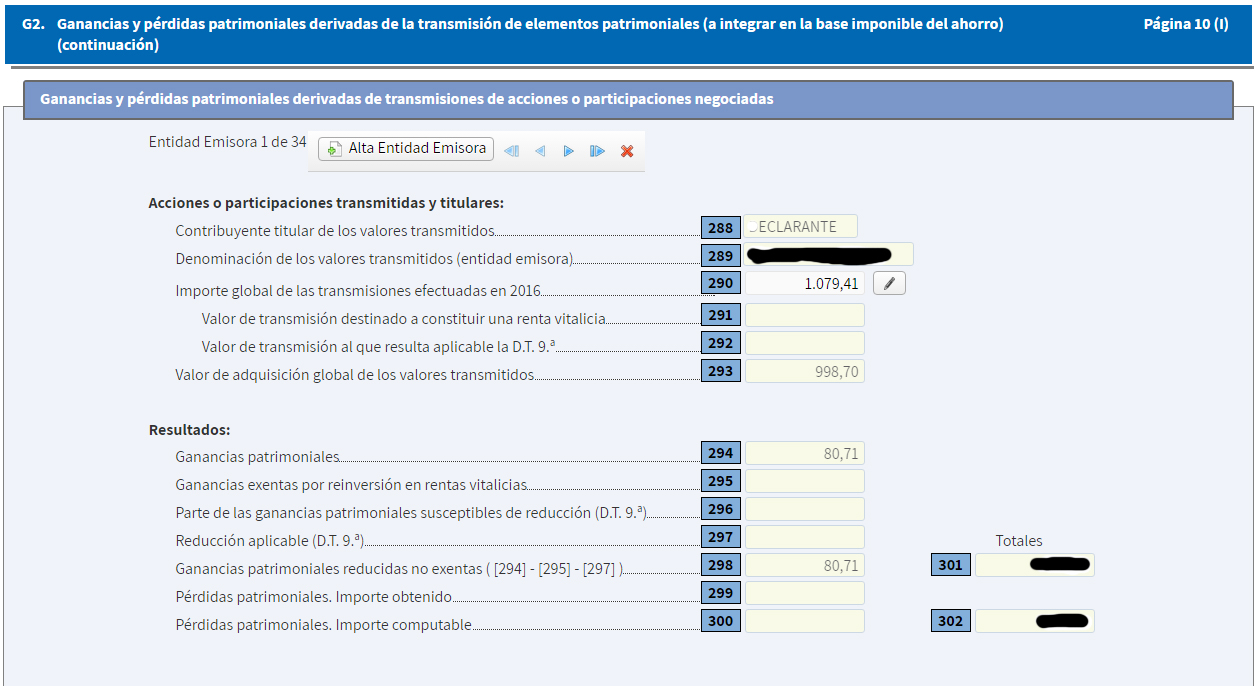Jump to last entidad emisora record
This screenshot has height=686, width=1255.
pyautogui.click(x=597, y=151)
